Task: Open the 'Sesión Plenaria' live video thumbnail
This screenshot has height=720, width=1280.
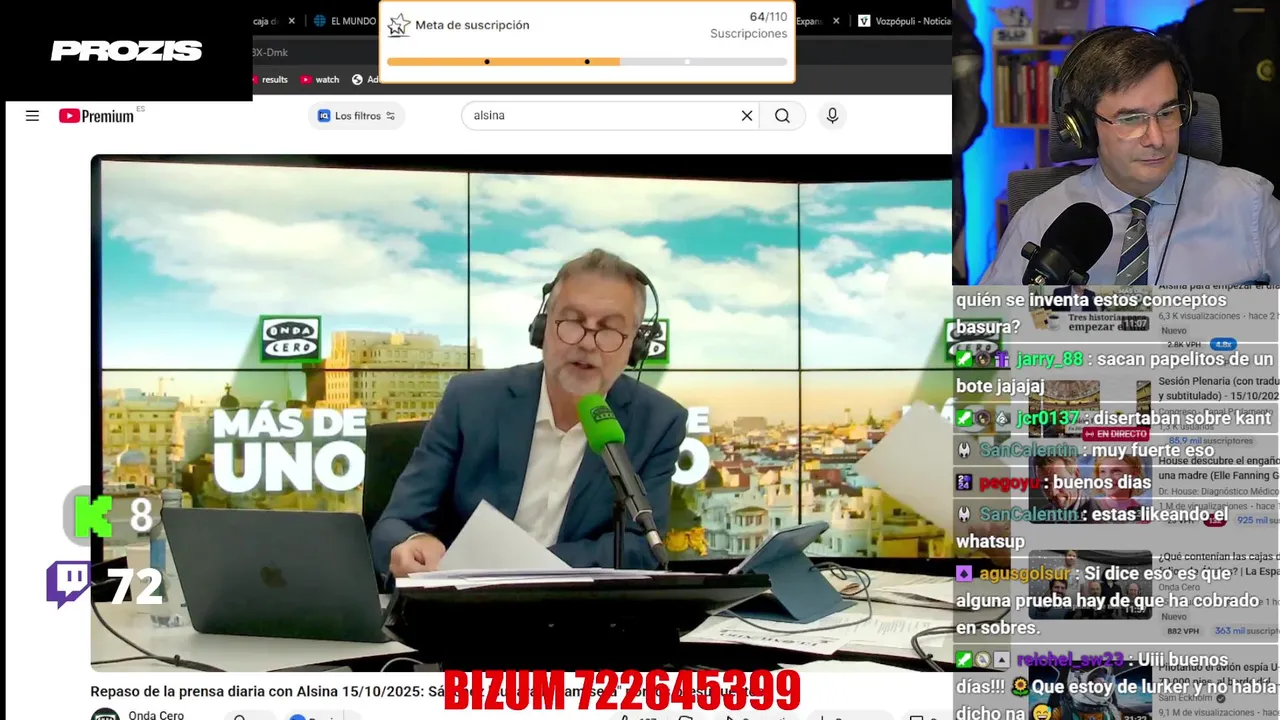Action: coord(1090,408)
